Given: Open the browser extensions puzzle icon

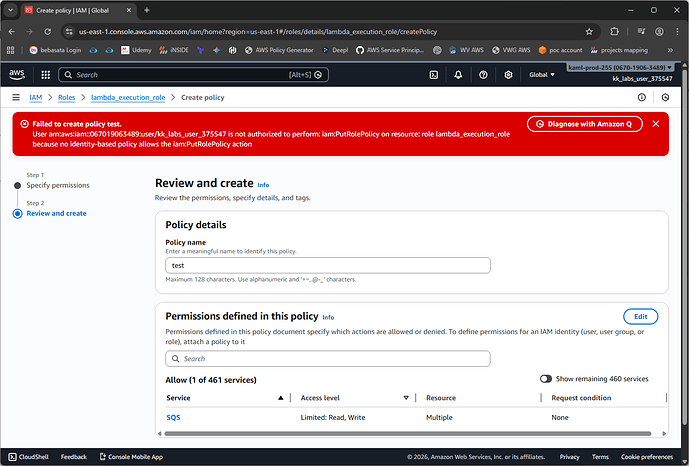Looking at the screenshot, I should point(614,32).
